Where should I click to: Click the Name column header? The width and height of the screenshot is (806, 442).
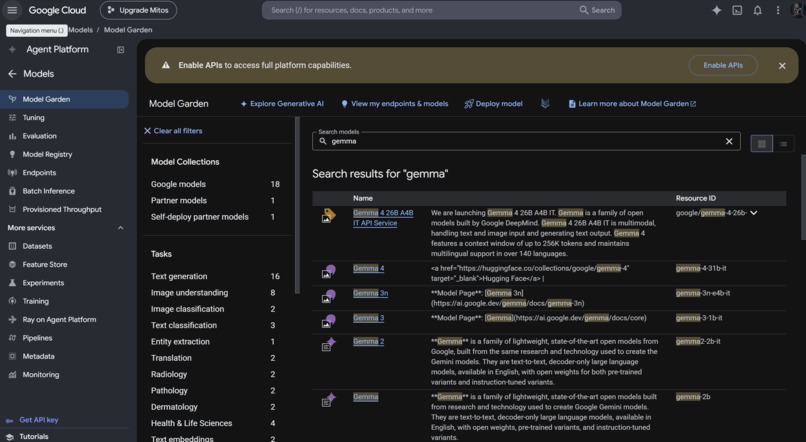pos(362,198)
